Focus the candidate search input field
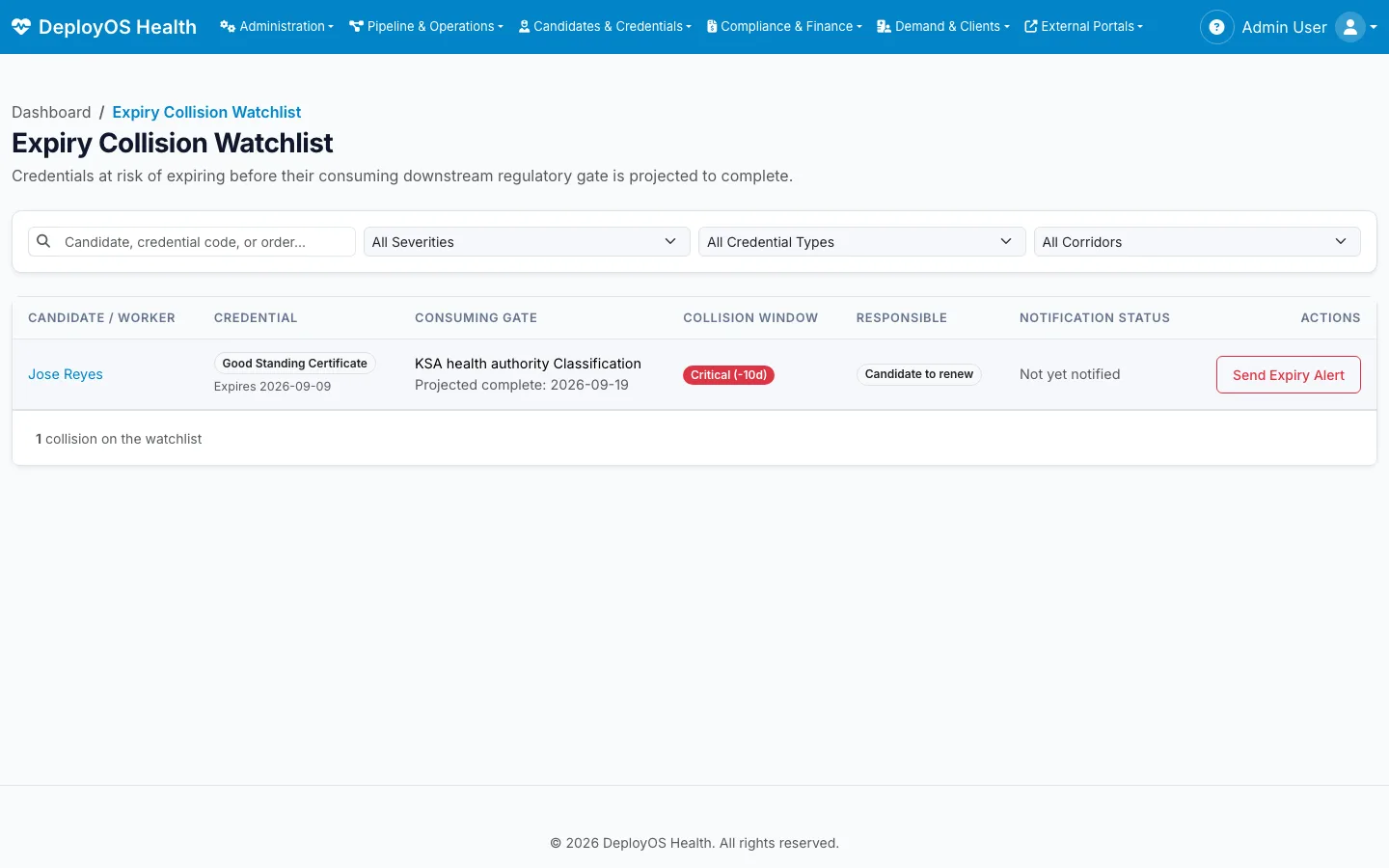The height and width of the screenshot is (868, 1389). coord(192,242)
